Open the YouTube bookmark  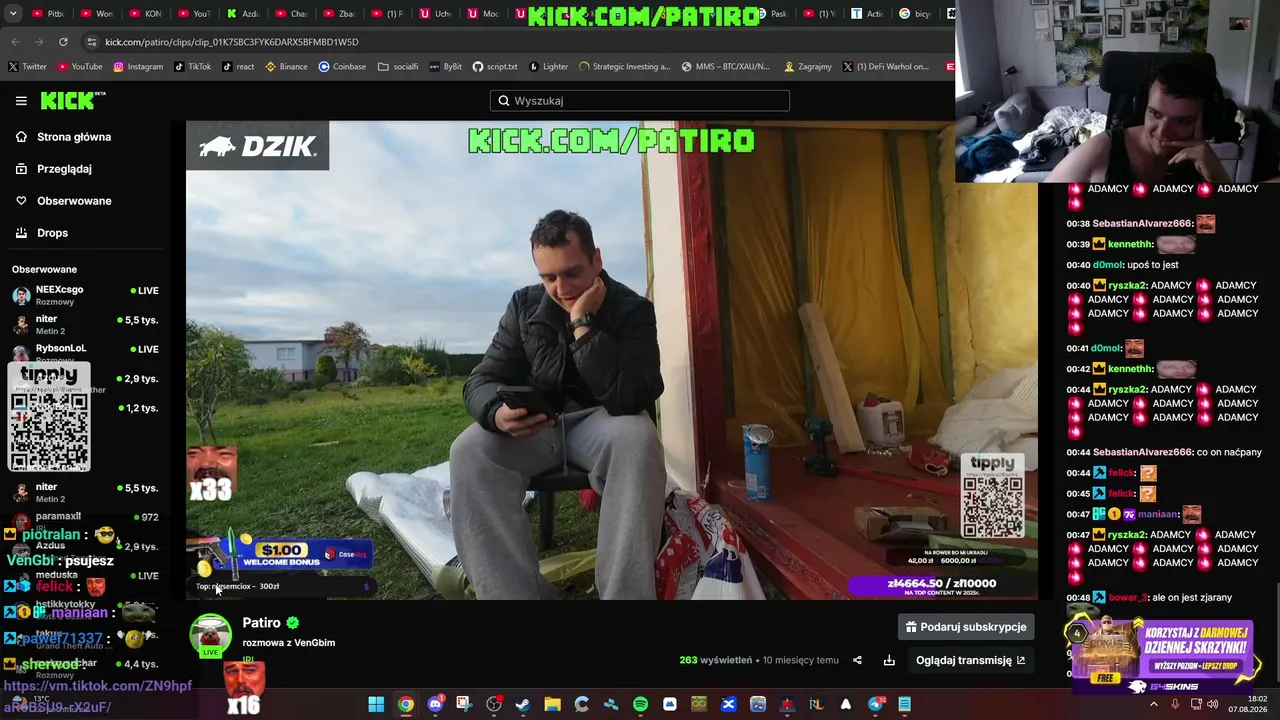[80, 67]
